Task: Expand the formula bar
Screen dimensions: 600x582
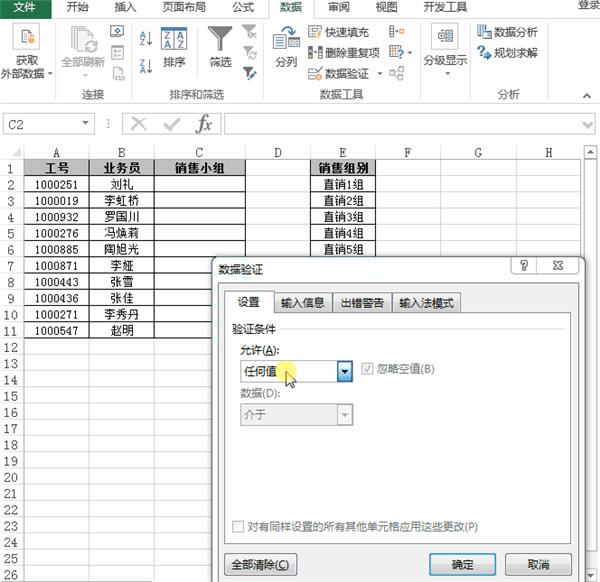Action: tap(587, 124)
